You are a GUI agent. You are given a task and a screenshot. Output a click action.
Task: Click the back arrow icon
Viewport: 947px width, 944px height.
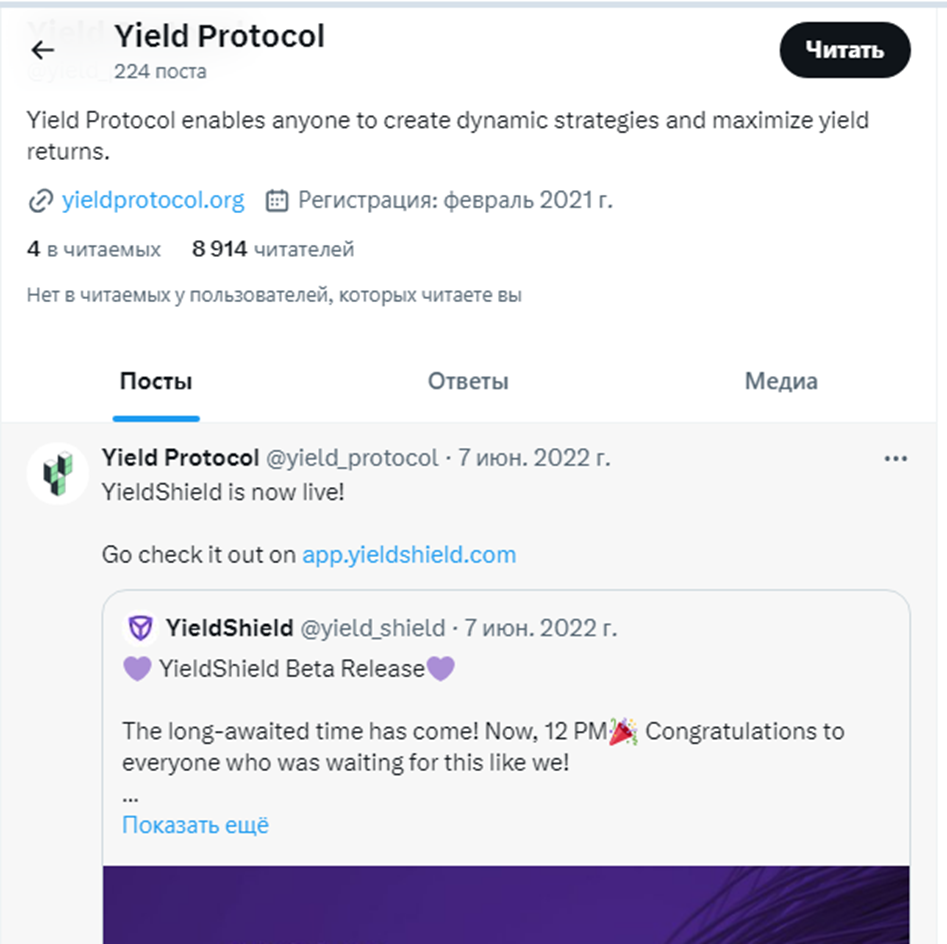tap(43, 50)
